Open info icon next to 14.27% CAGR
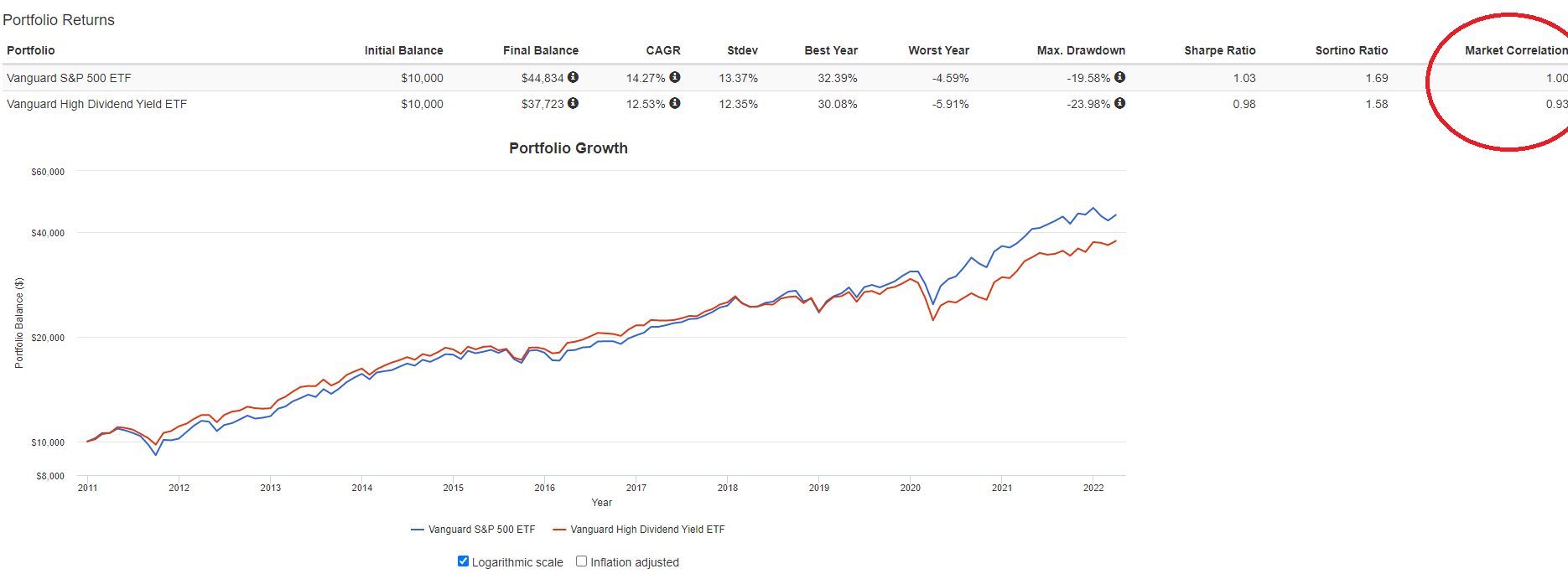The height and width of the screenshot is (574, 1568). pyautogui.click(x=675, y=77)
